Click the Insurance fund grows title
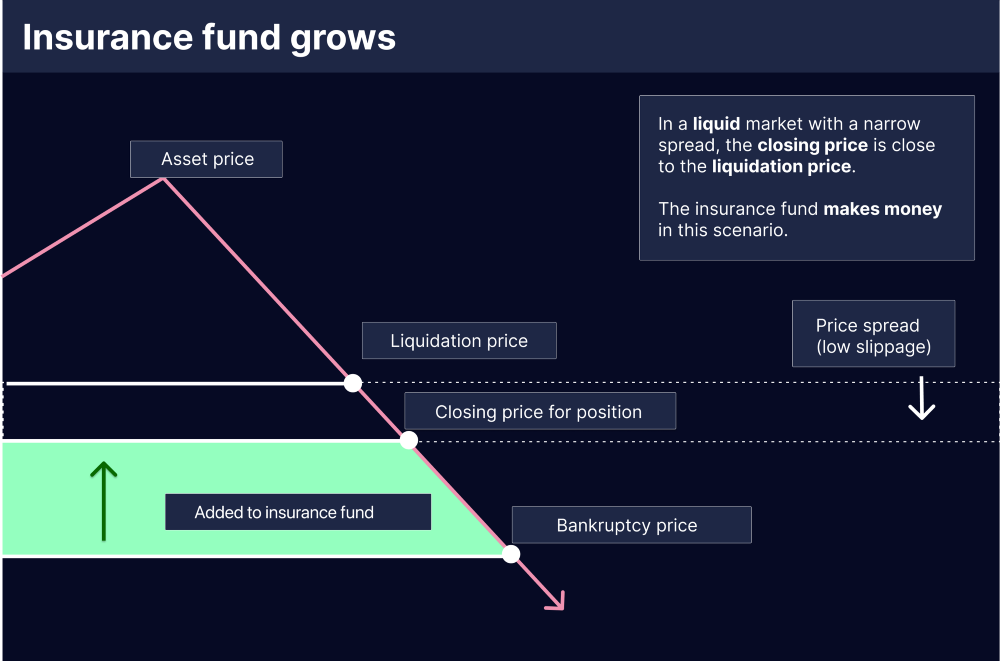 [209, 37]
